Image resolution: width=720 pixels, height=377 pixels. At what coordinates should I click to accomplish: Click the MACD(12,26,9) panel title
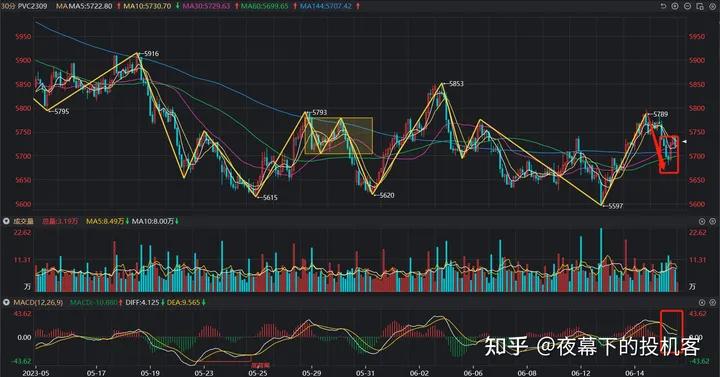click(38, 303)
